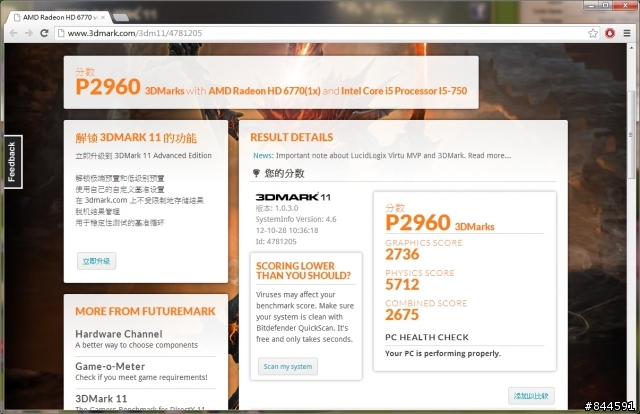
Task: Open a new tab button
Action: [x=120, y=18]
